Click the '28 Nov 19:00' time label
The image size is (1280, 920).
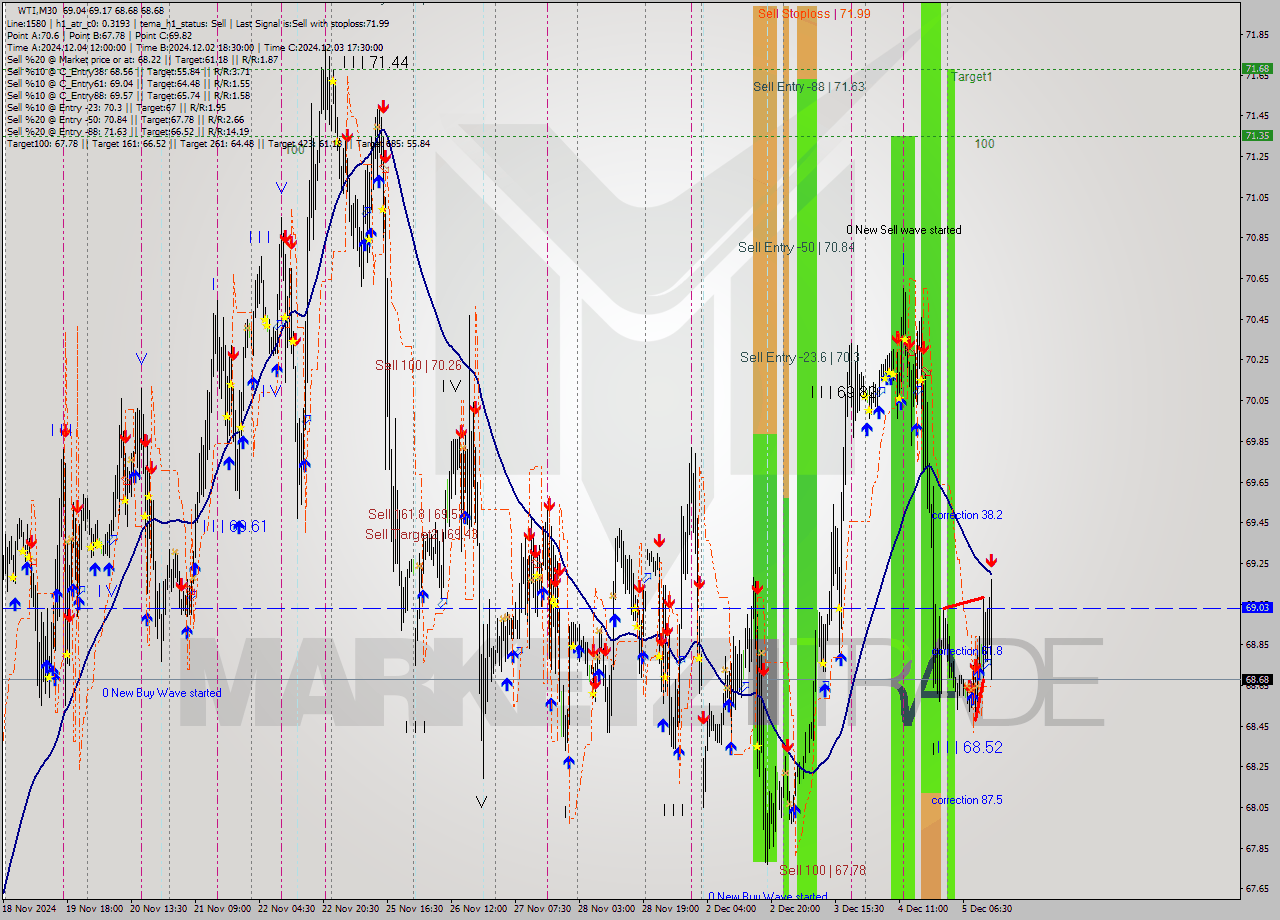670,909
